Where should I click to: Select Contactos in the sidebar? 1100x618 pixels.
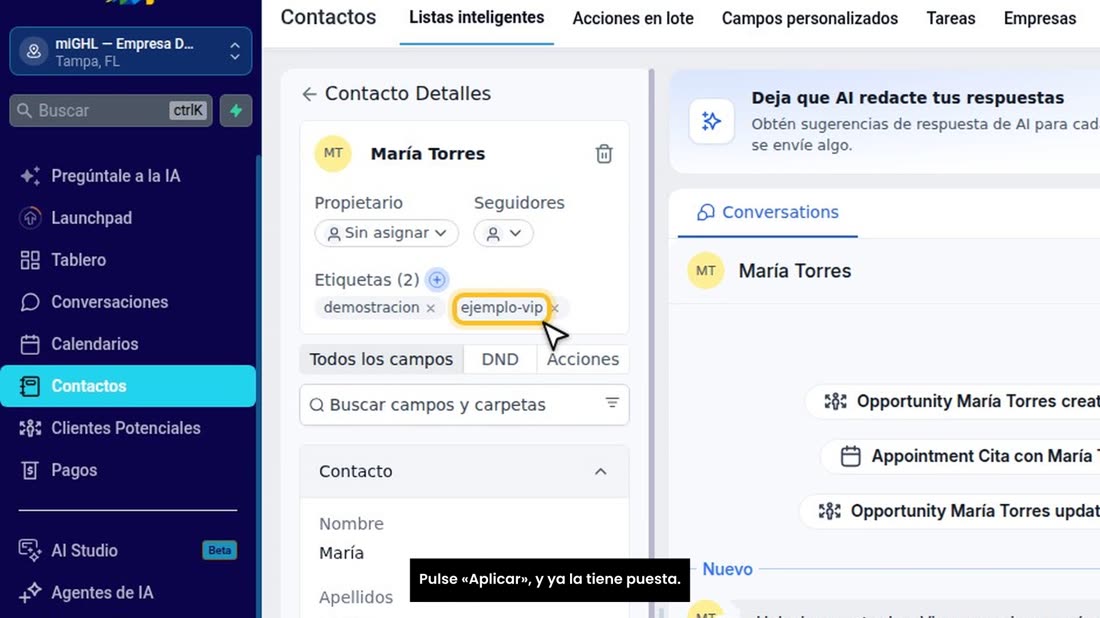128,386
